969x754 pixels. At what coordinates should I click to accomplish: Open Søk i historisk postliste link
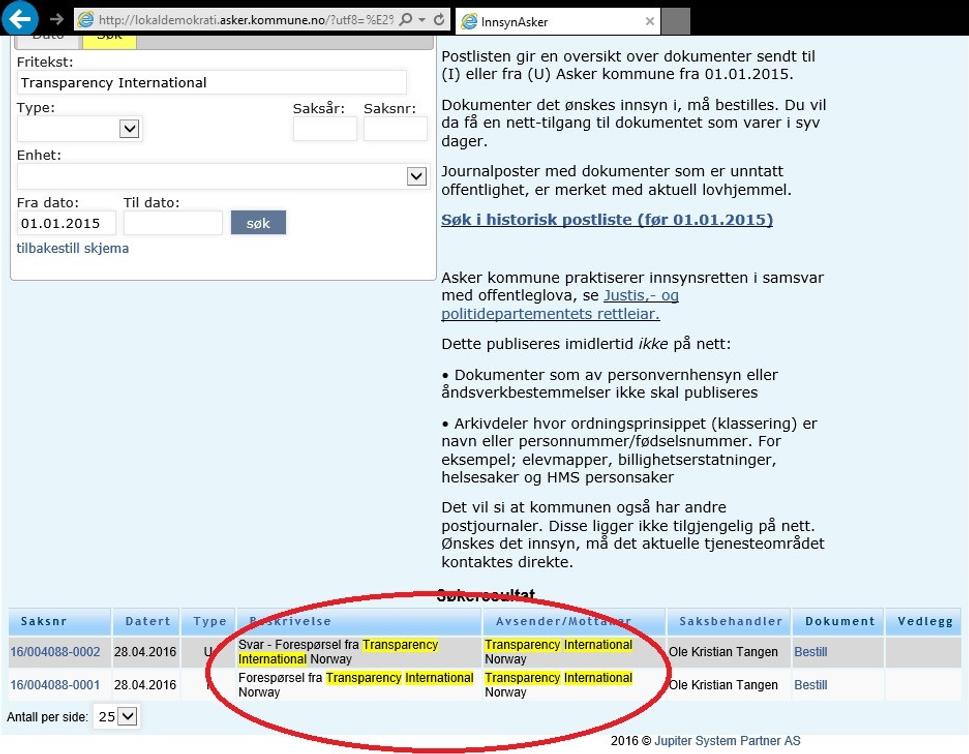tap(607, 219)
